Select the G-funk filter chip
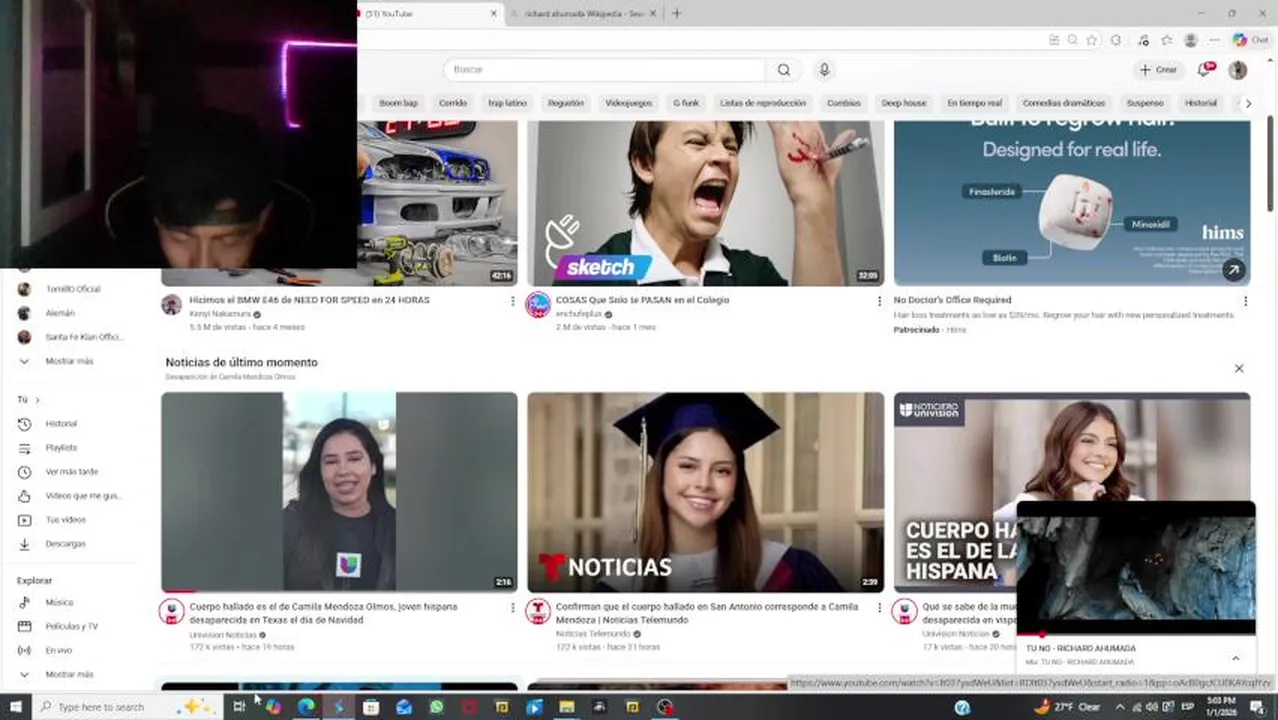1278x720 pixels. pos(686,103)
